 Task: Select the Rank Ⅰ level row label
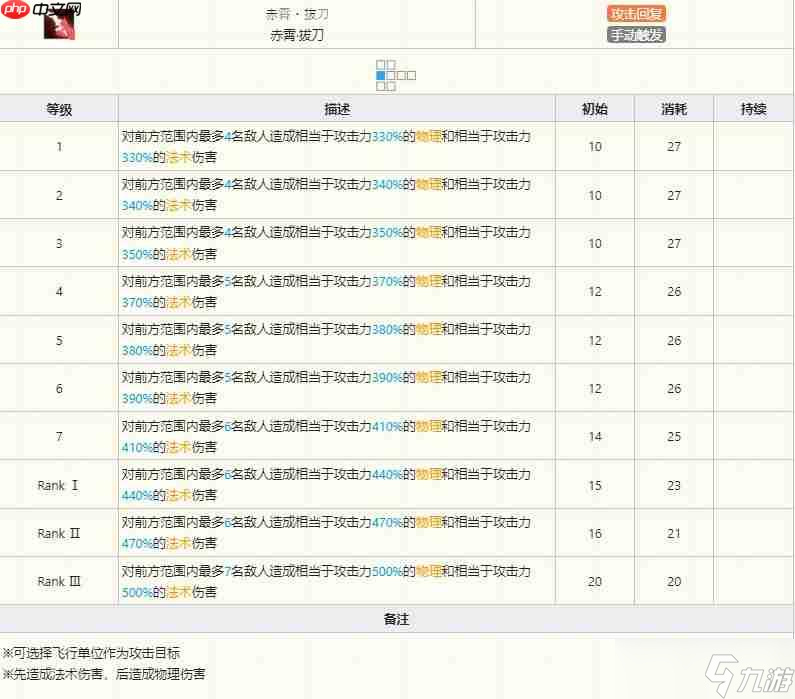(x=59, y=485)
